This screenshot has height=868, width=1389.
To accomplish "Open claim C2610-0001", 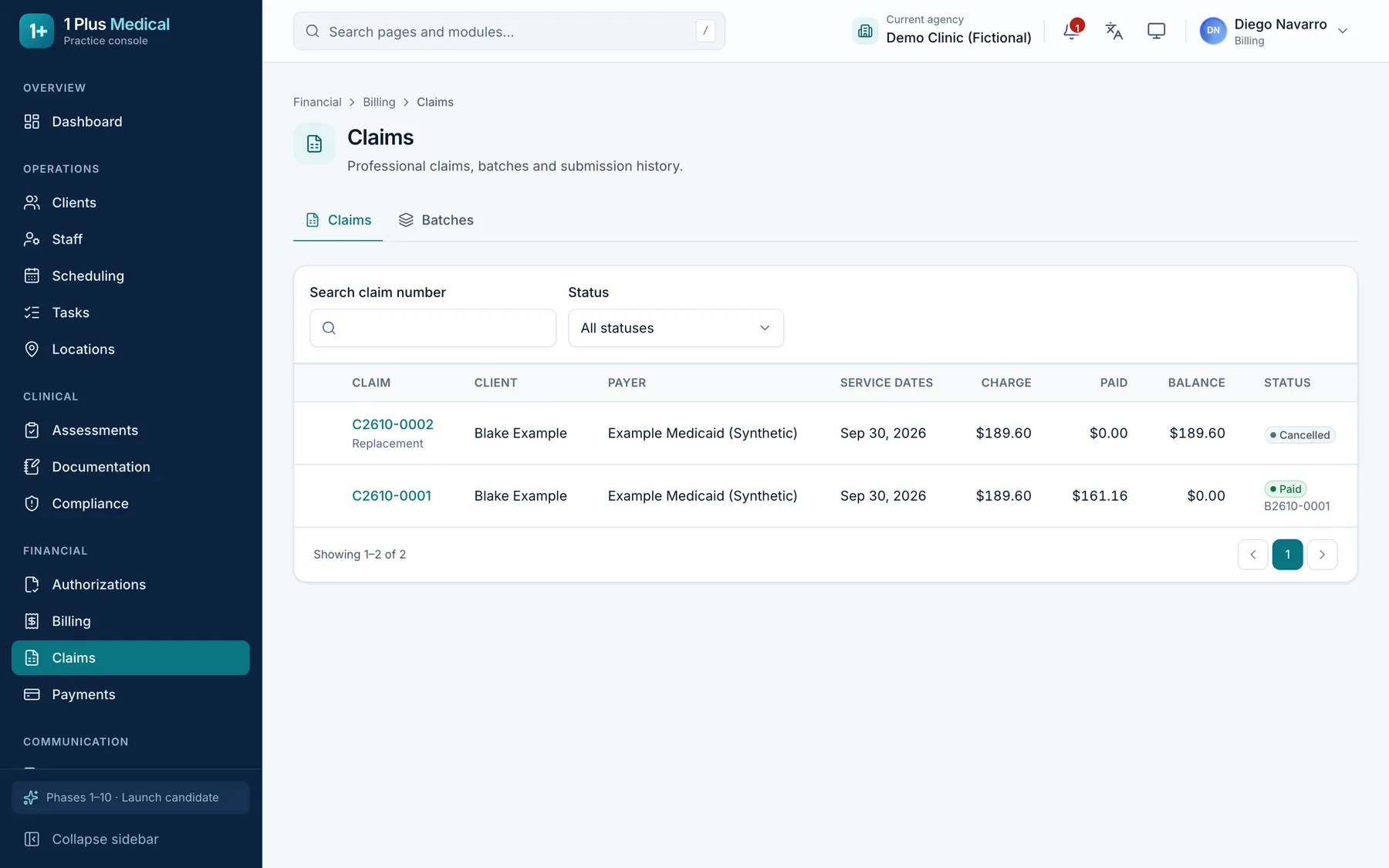I will tap(391, 496).
